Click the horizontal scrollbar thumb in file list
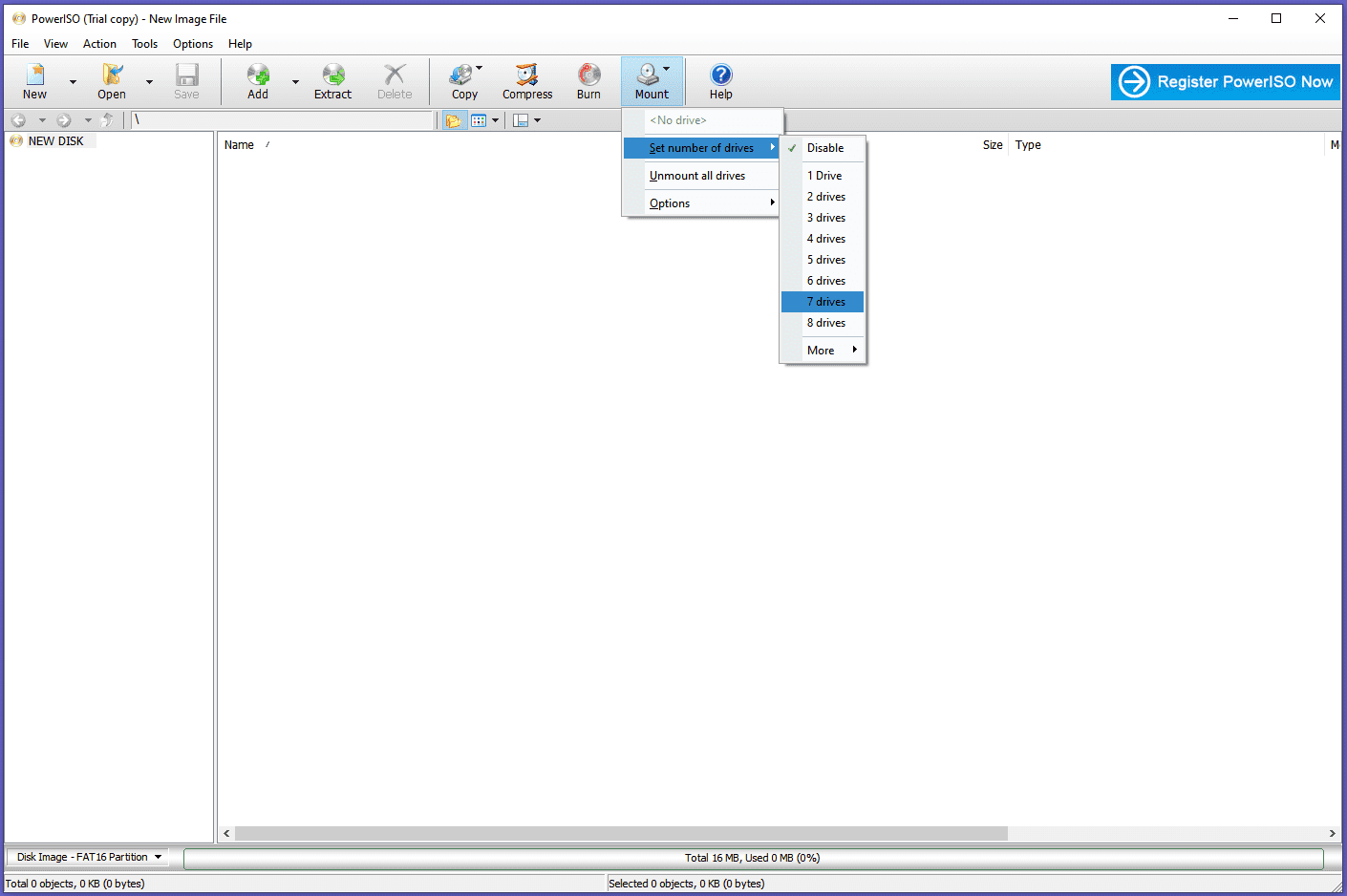This screenshot has width=1347, height=896. click(621, 833)
